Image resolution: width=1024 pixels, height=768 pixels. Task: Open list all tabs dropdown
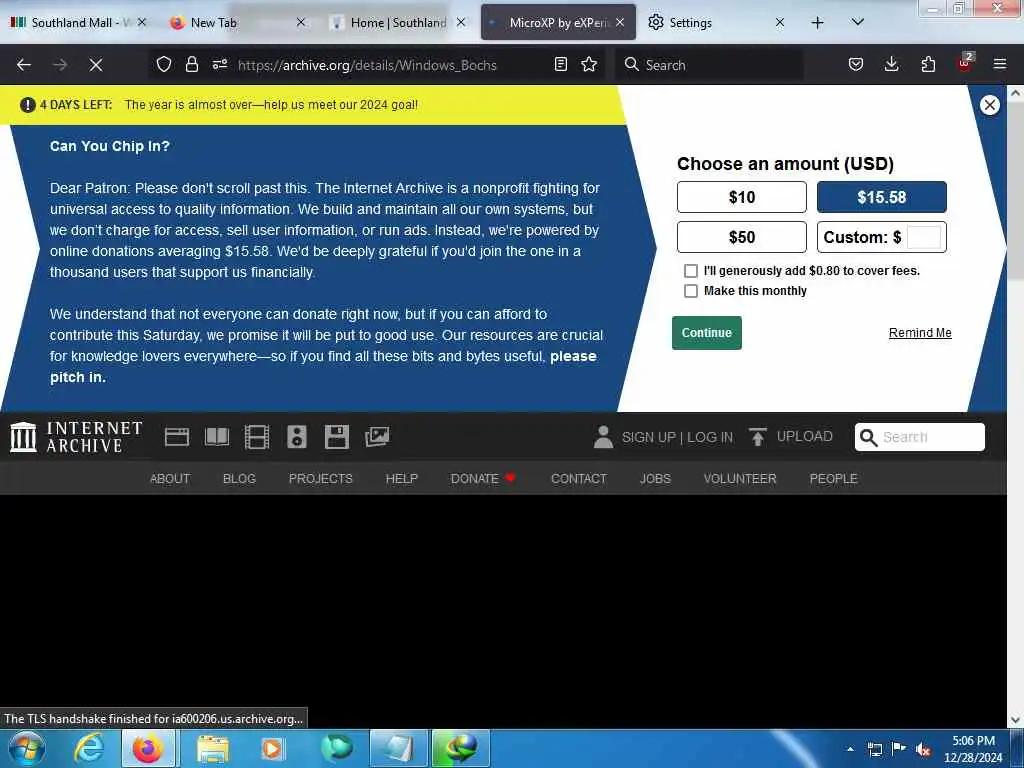(x=857, y=23)
